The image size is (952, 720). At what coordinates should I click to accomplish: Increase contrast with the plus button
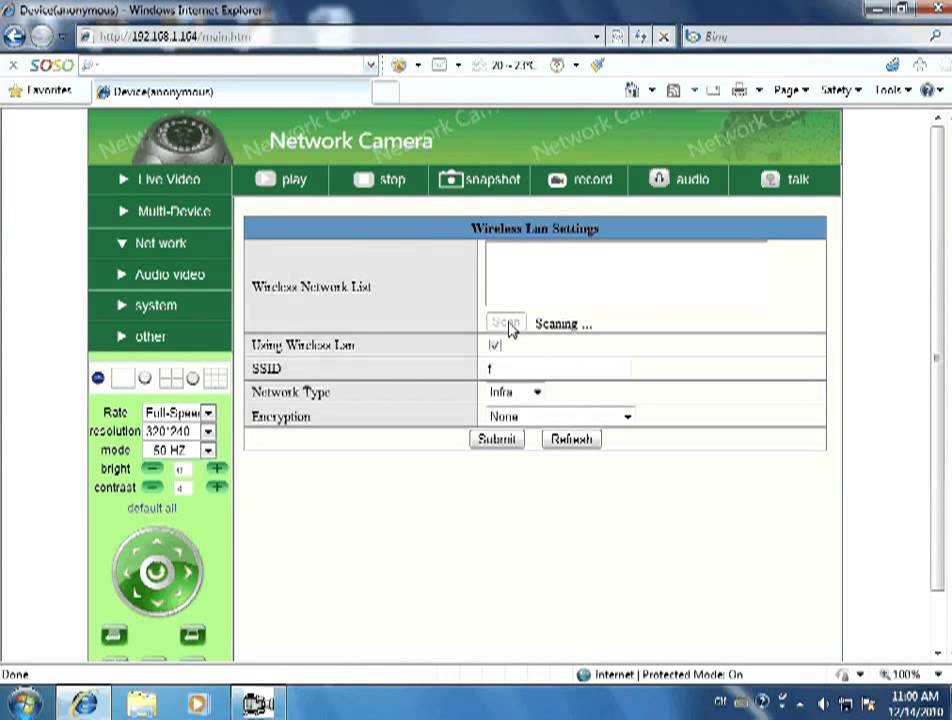click(x=216, y=487)
